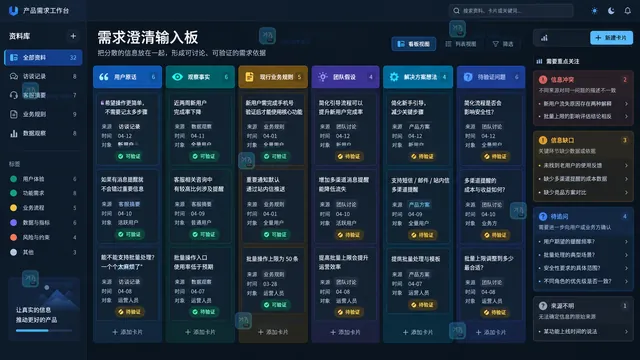Switch to 看板视图 tab
The image size is (640, 360).
(x=413, y=44)
